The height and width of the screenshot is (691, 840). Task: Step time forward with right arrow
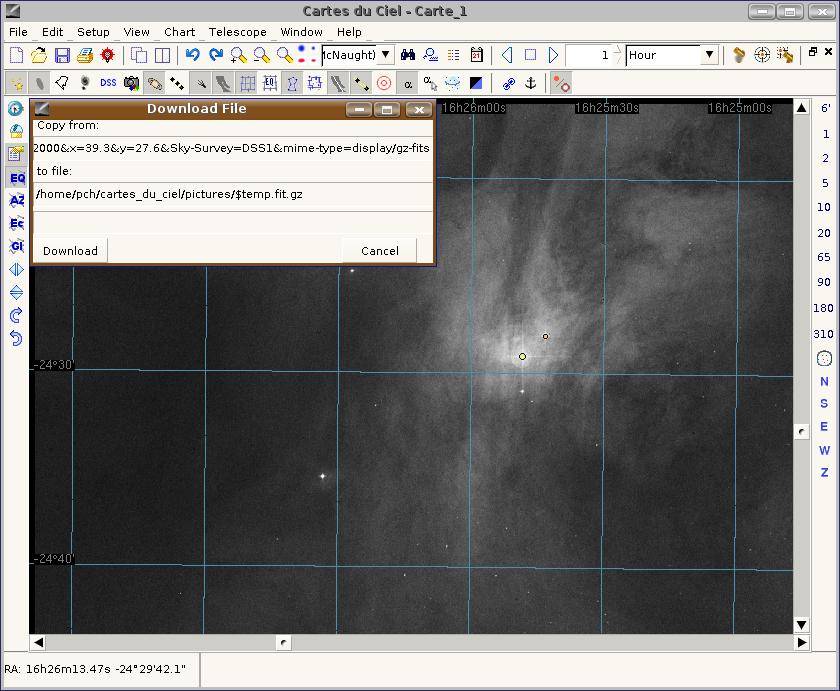tap(553, 55)
